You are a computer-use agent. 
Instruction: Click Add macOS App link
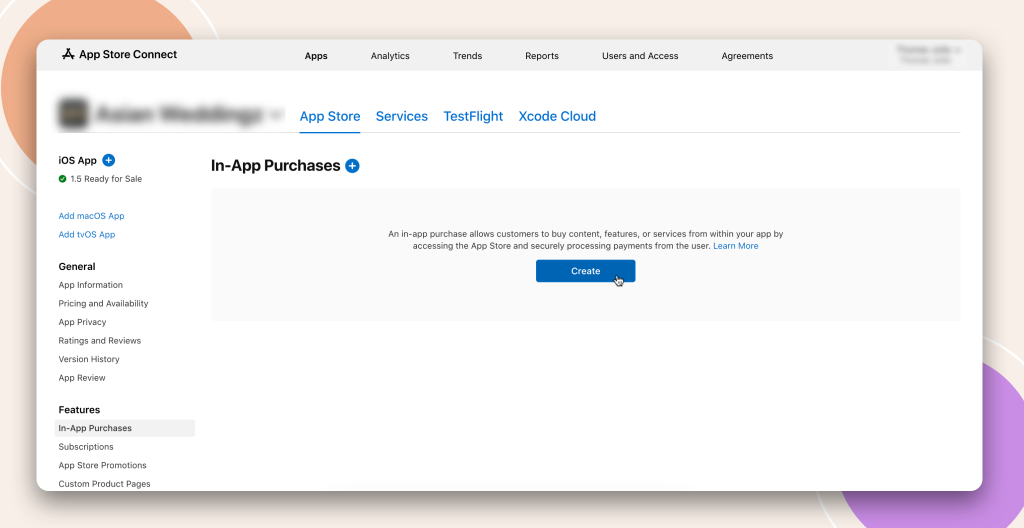[x=91, y=216]
